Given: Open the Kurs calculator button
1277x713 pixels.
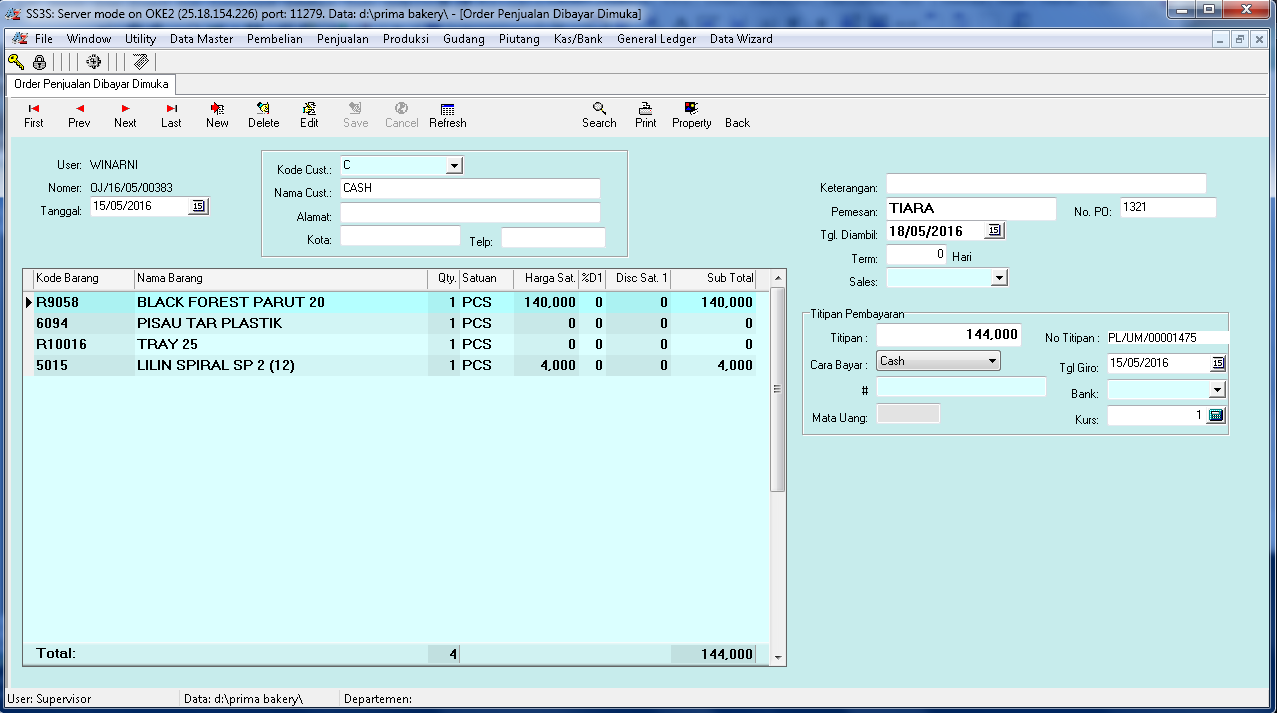Looking at the screenshot, I should (x=1216, y=415).
